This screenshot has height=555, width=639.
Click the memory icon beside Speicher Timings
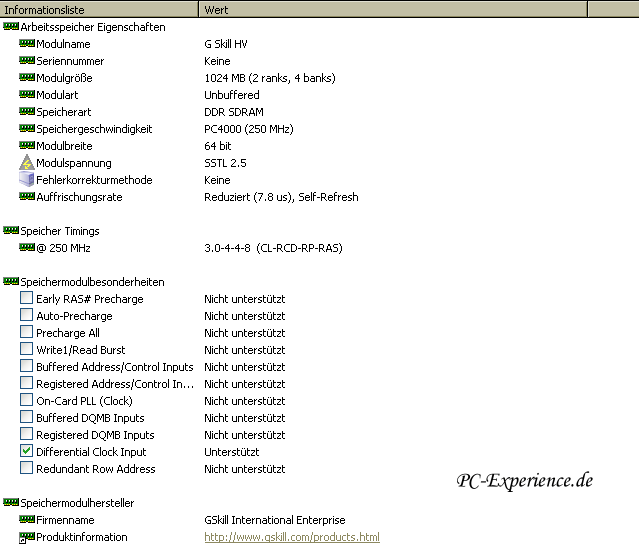pos(11,231)
